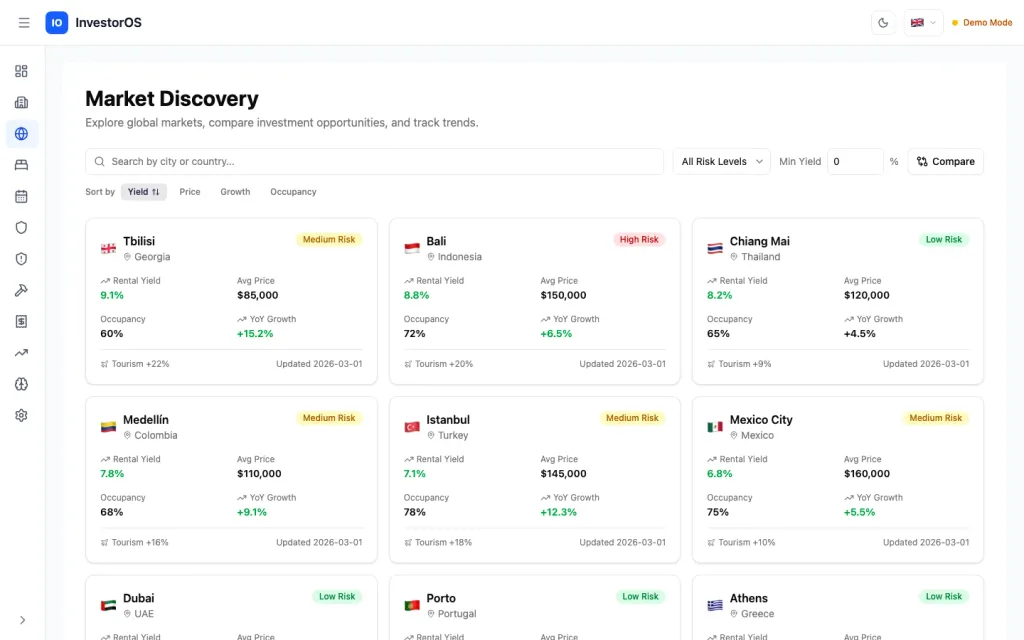Open the shield alert sidebar icon
1024x640 pixels.
[x=22, y=259]
